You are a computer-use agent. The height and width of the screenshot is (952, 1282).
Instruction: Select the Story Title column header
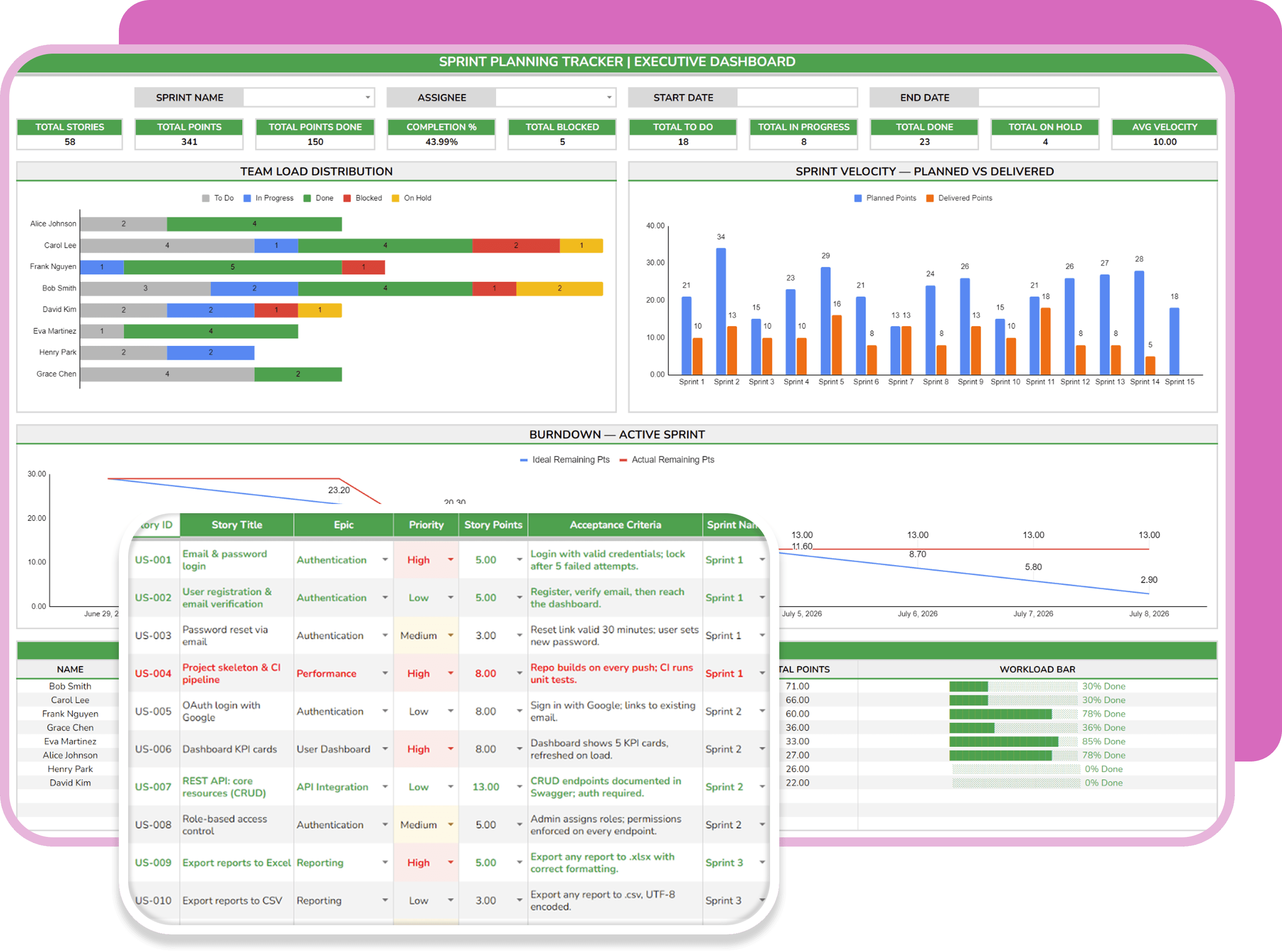[x=237, y=525]
